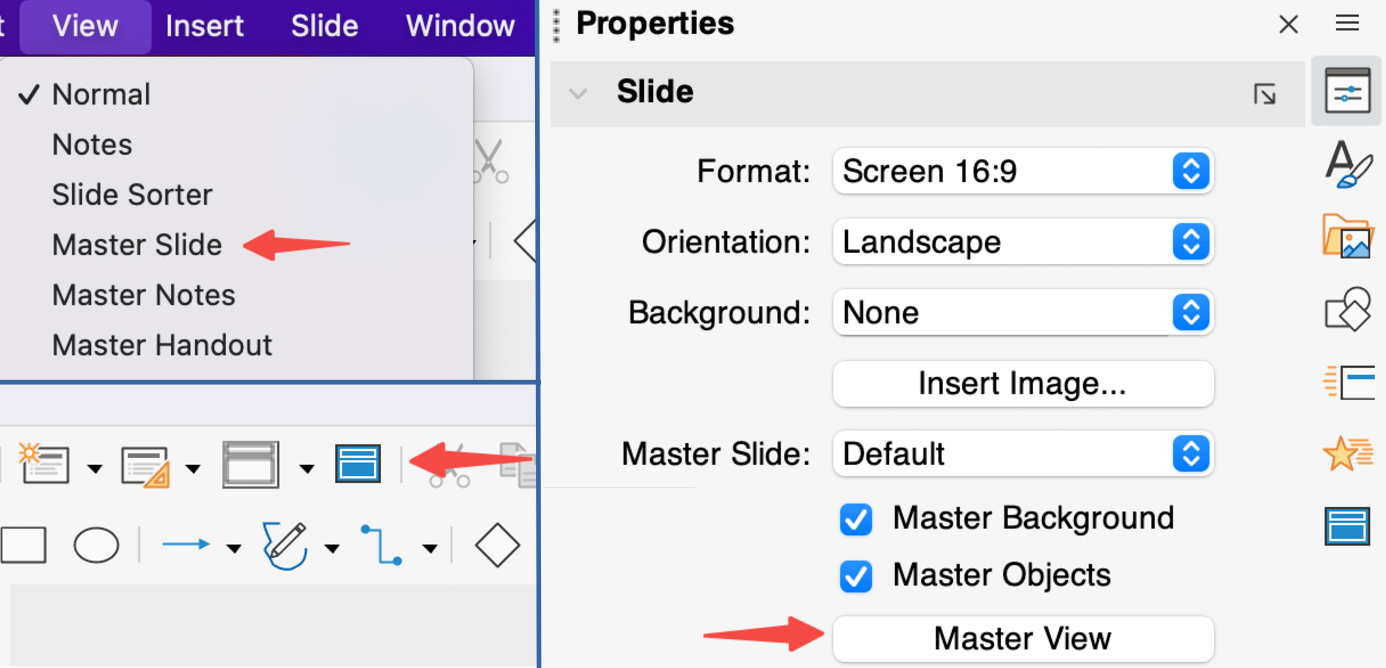This screenshot has width=1386, height=668.
Task: Open the Format dropdown showing Screen 16:9
Action: (x=1022, y=172)
